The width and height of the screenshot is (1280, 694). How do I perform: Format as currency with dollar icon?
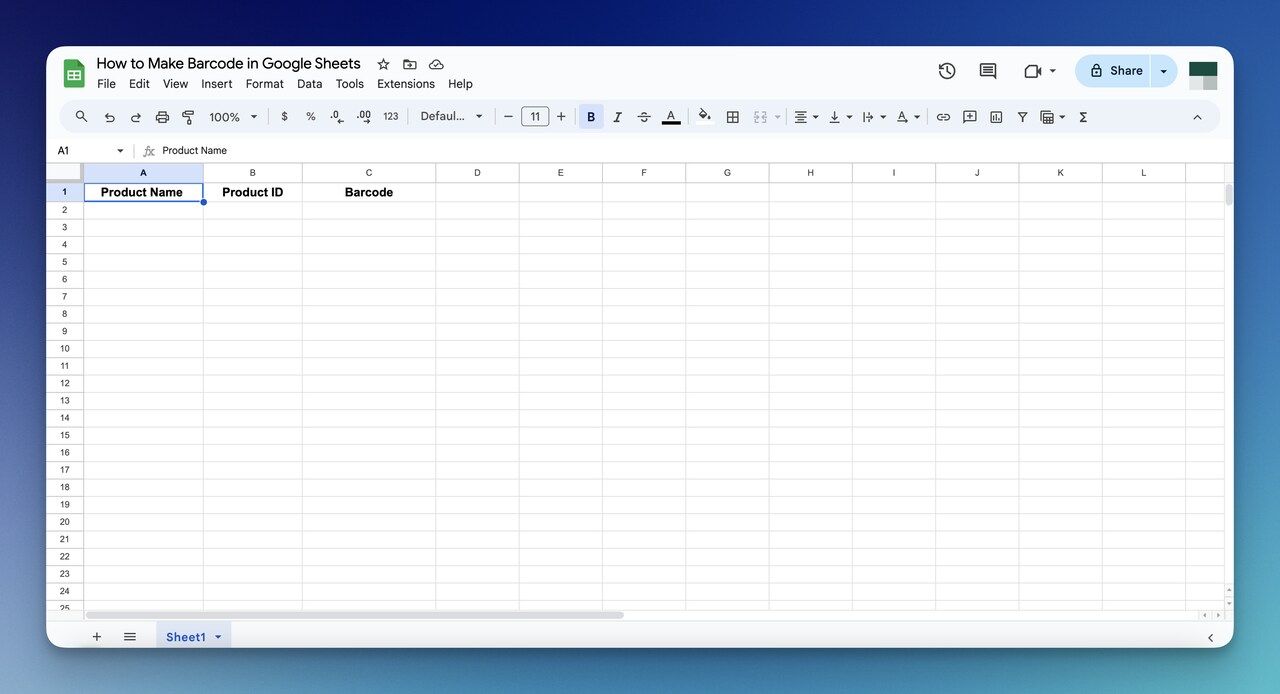(285, 117)
